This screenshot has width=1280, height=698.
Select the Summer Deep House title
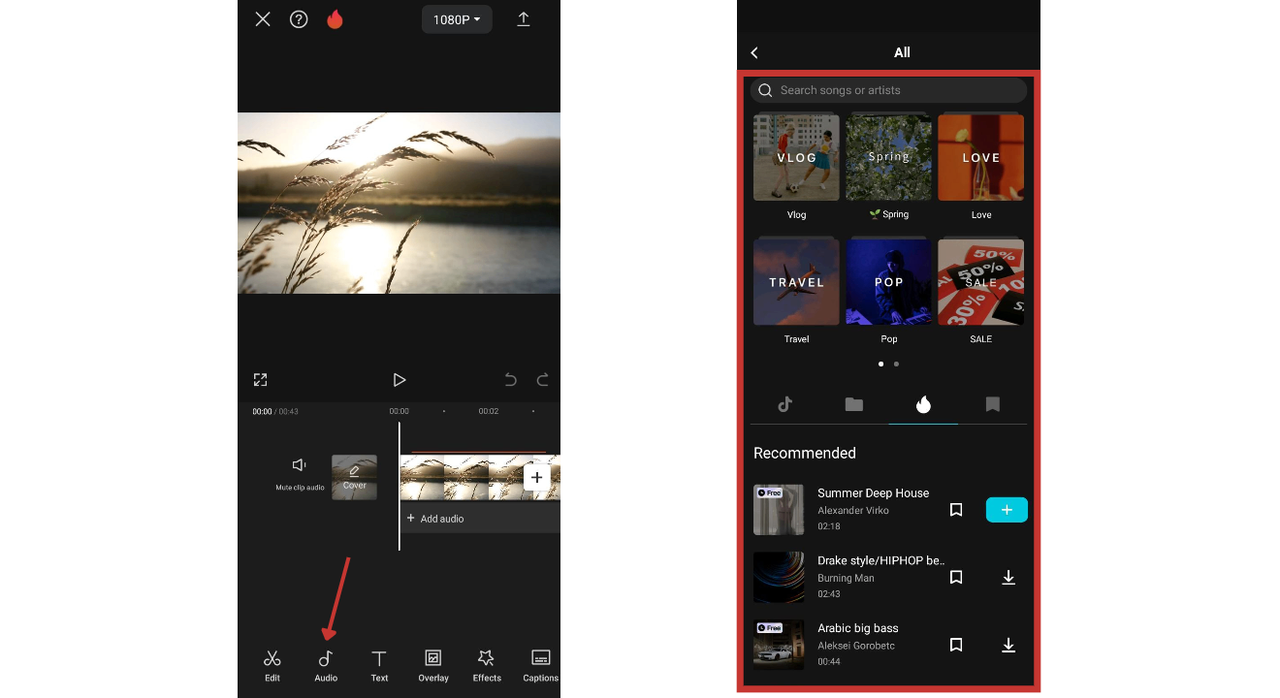pos(873,493)
